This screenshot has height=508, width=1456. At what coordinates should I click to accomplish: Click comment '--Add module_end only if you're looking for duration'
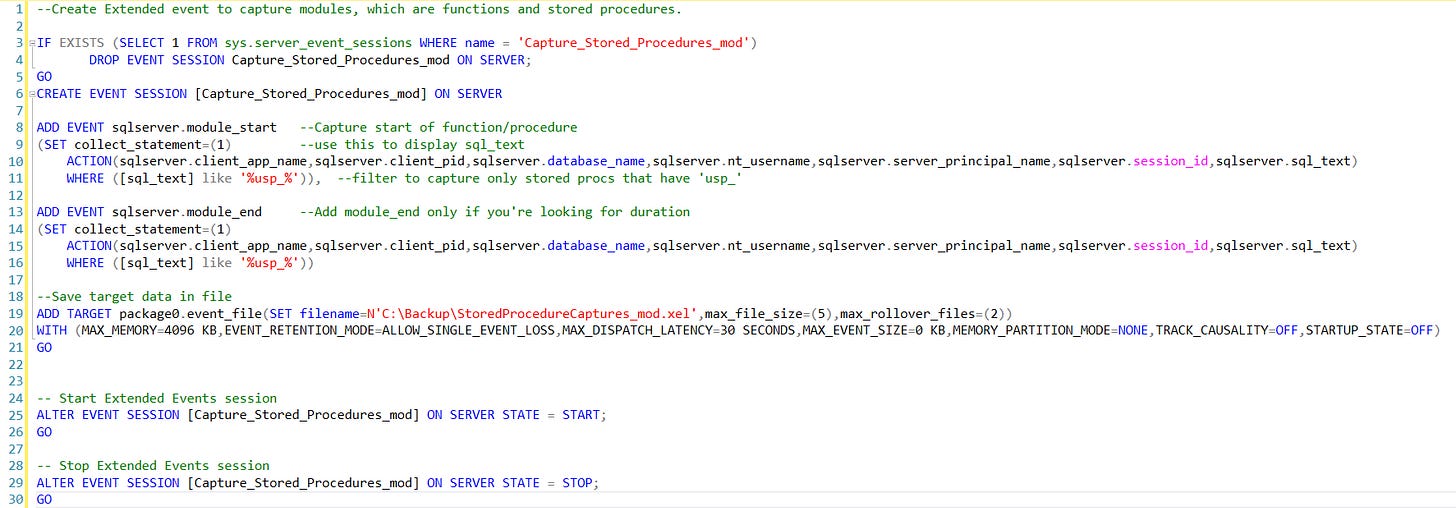click(x=495, y=212)
